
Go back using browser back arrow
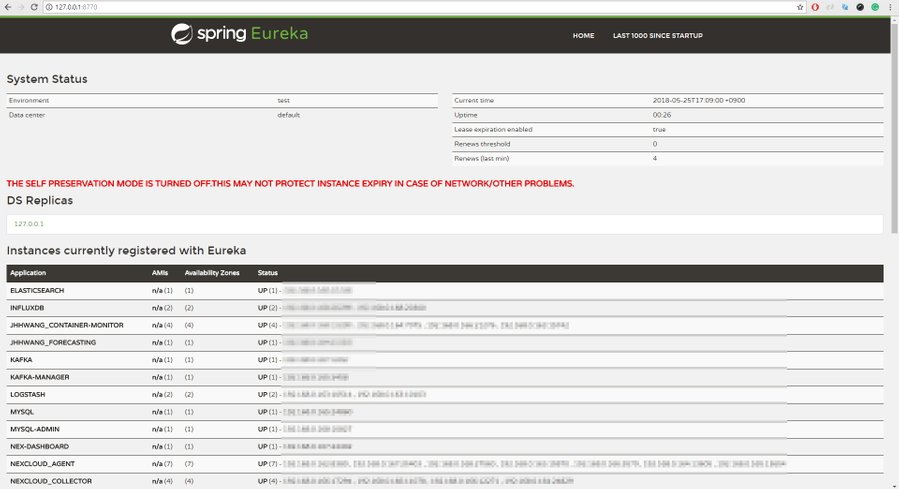(7, 7)
